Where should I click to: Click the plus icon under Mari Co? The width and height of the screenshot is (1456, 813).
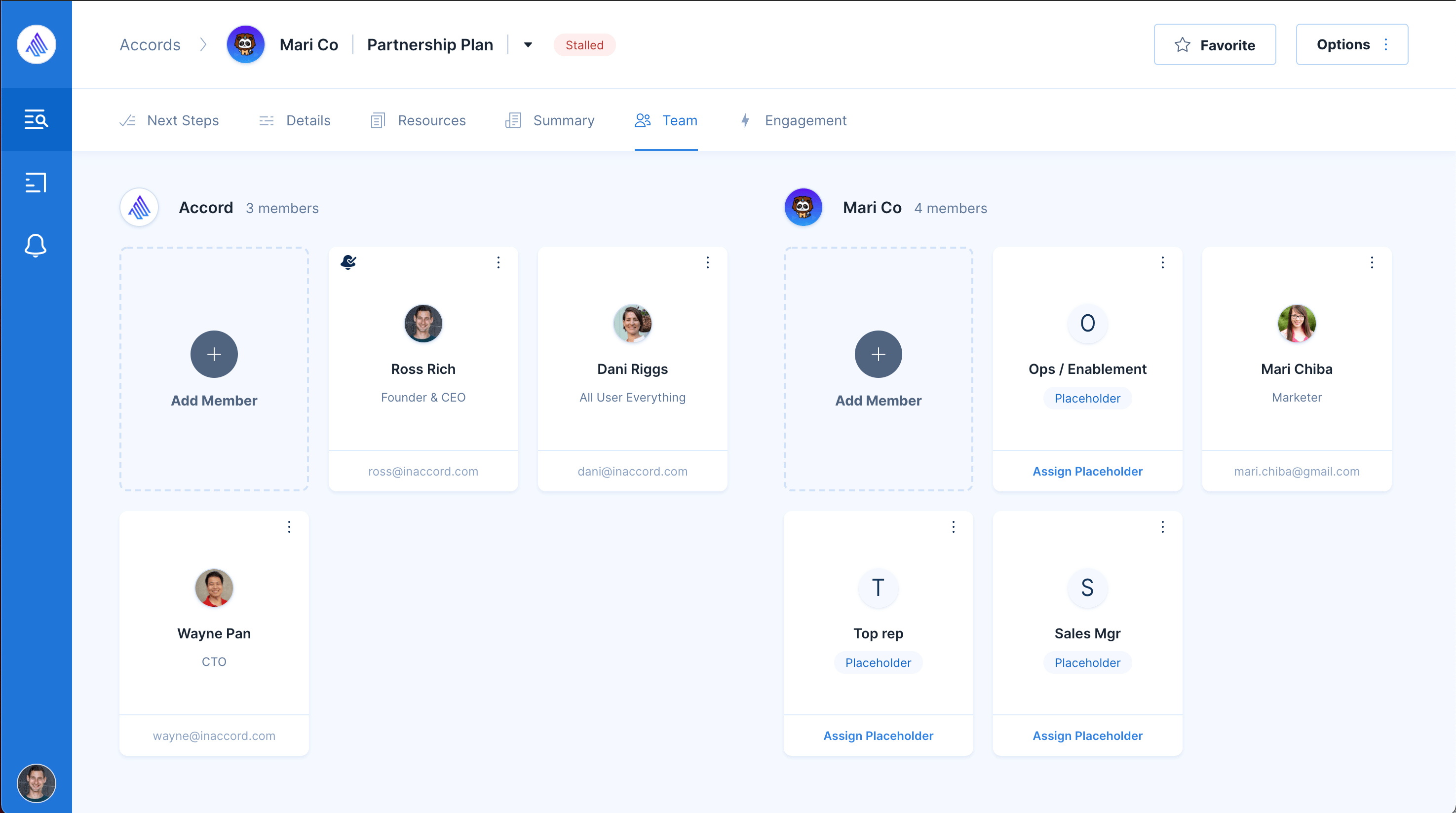pos(878,354)
